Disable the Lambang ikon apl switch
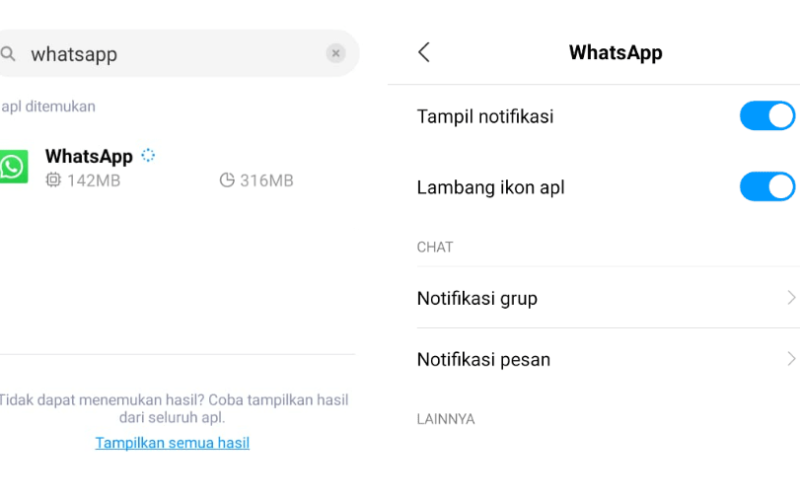 point(767,187)
